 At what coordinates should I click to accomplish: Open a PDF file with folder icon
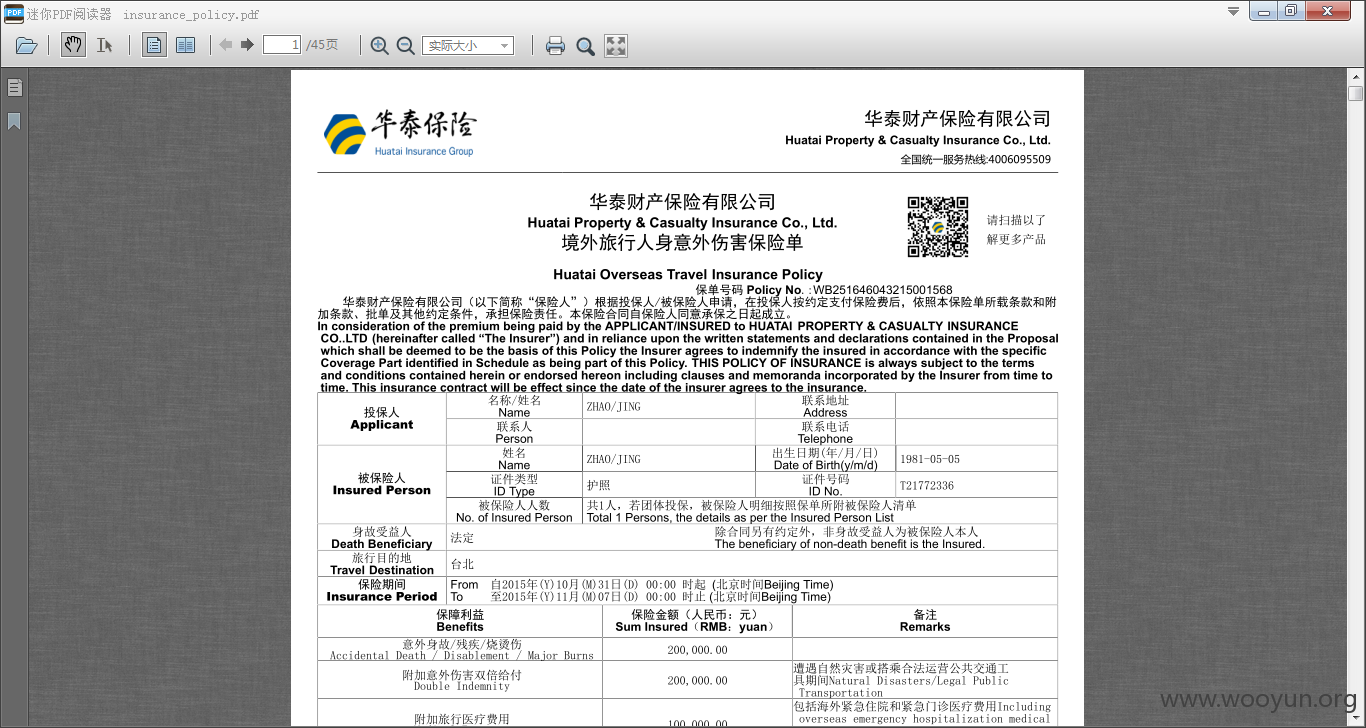pyautogui.click(x=27, y=45)
